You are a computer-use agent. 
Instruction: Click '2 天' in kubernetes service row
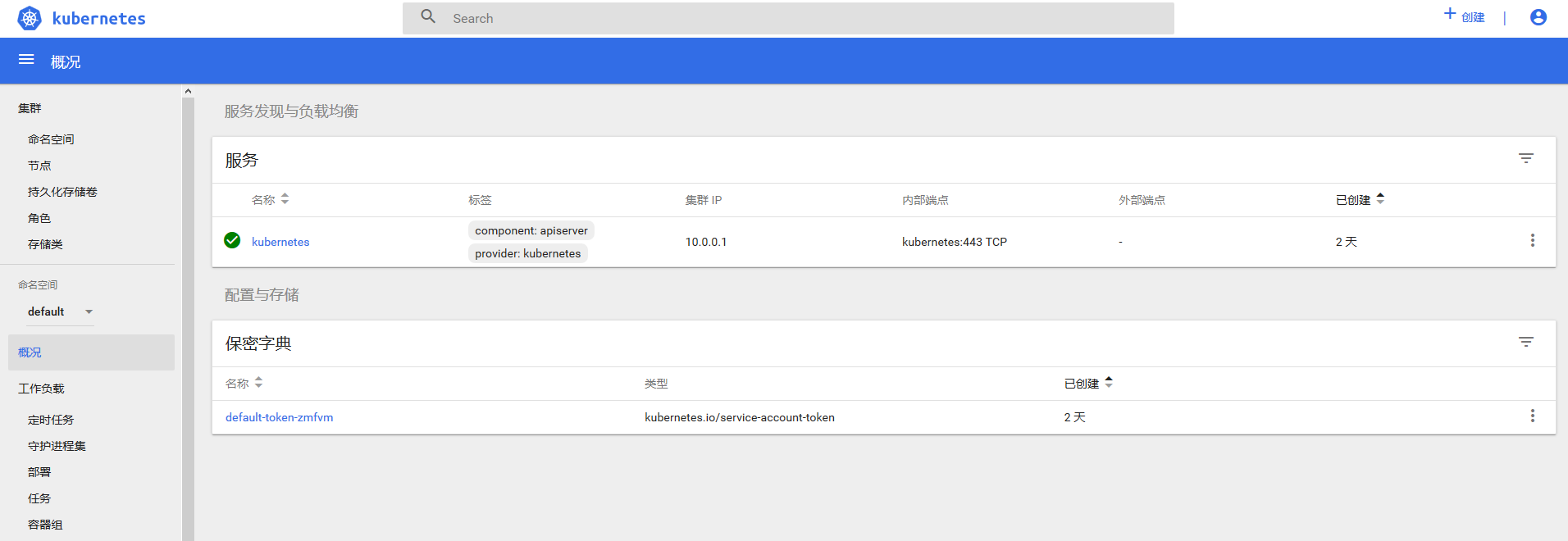[x=1347, y=242]
